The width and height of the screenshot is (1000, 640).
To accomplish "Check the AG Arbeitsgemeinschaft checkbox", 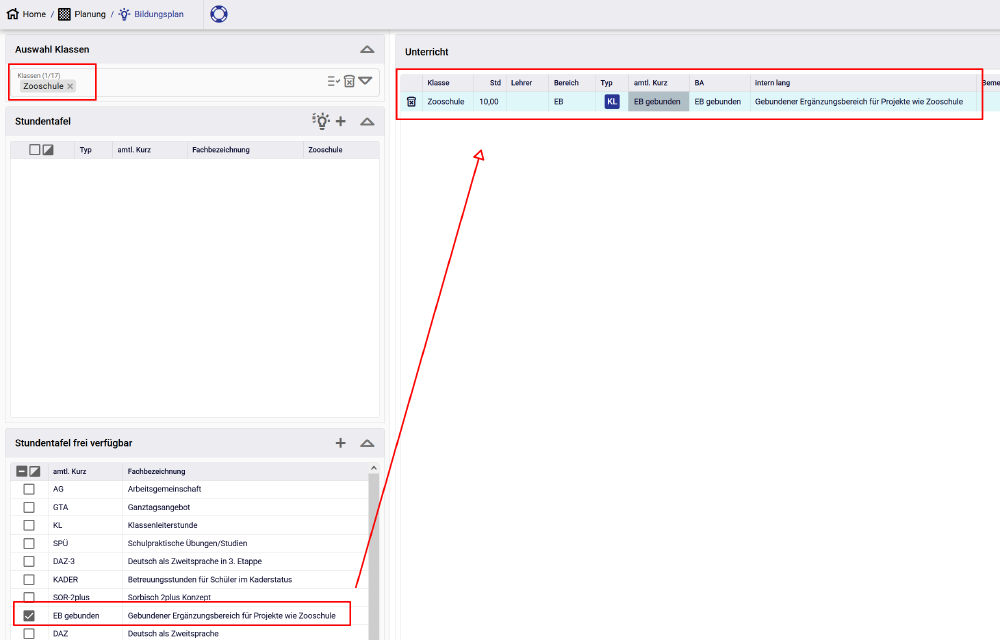I will (x=29, y=489).
